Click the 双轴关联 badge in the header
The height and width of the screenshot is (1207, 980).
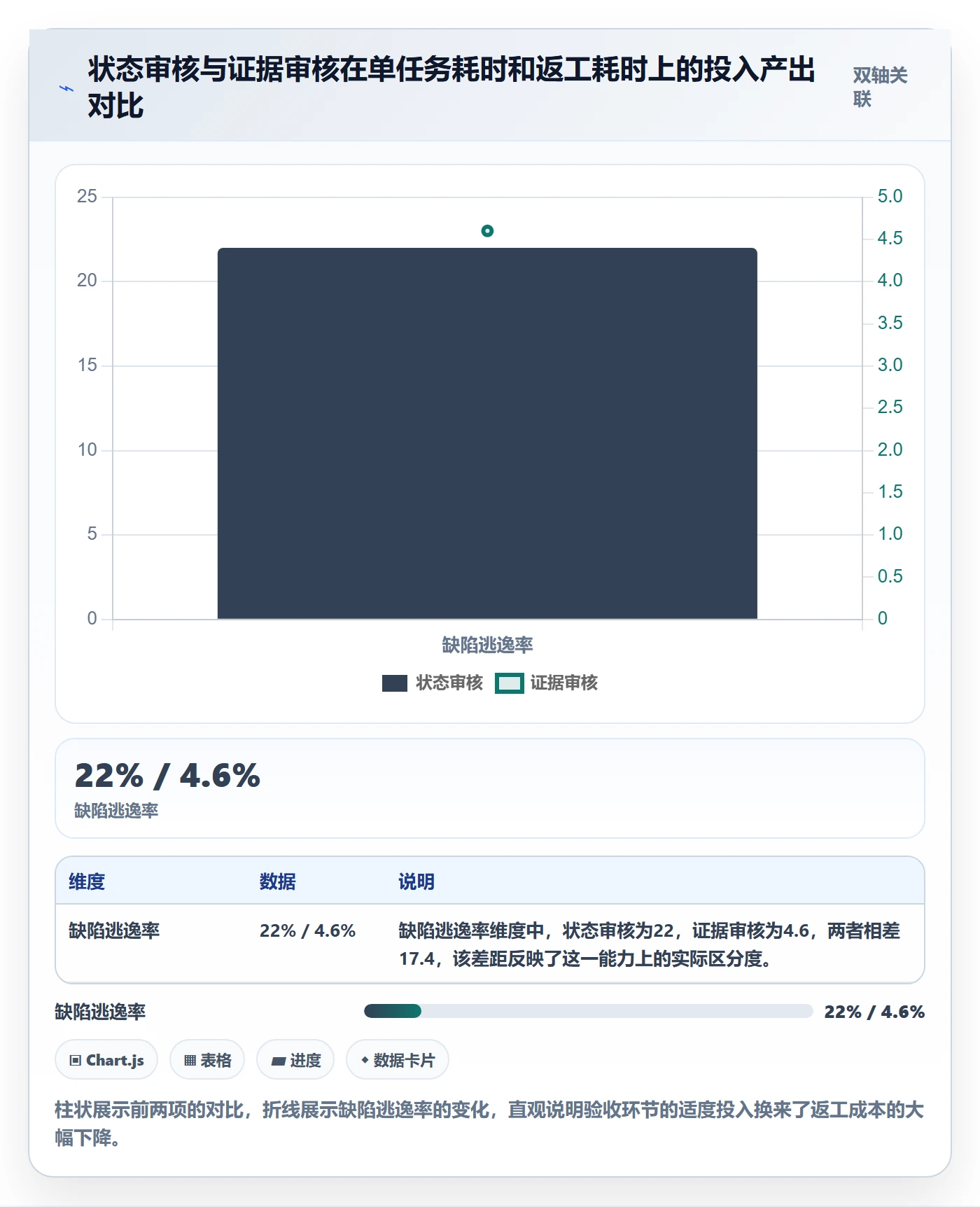point(881,87)
